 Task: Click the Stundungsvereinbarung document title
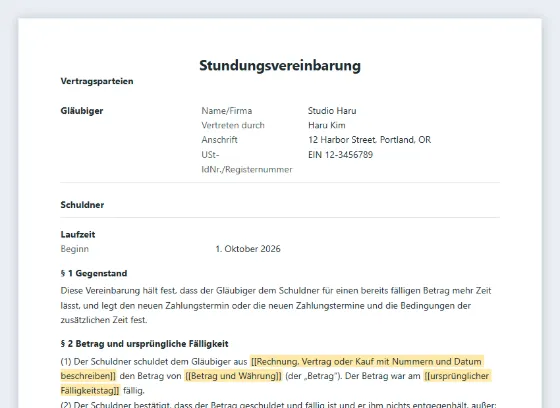pos(280,66)
